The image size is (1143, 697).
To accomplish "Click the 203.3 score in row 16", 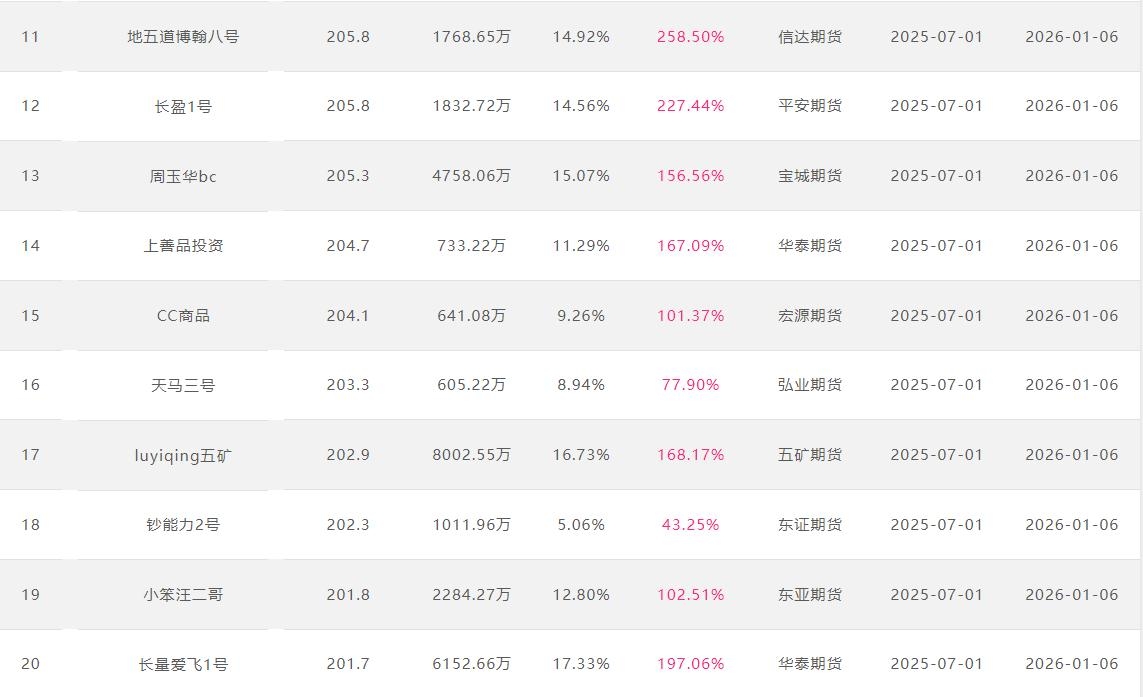I will pos(348,385).
